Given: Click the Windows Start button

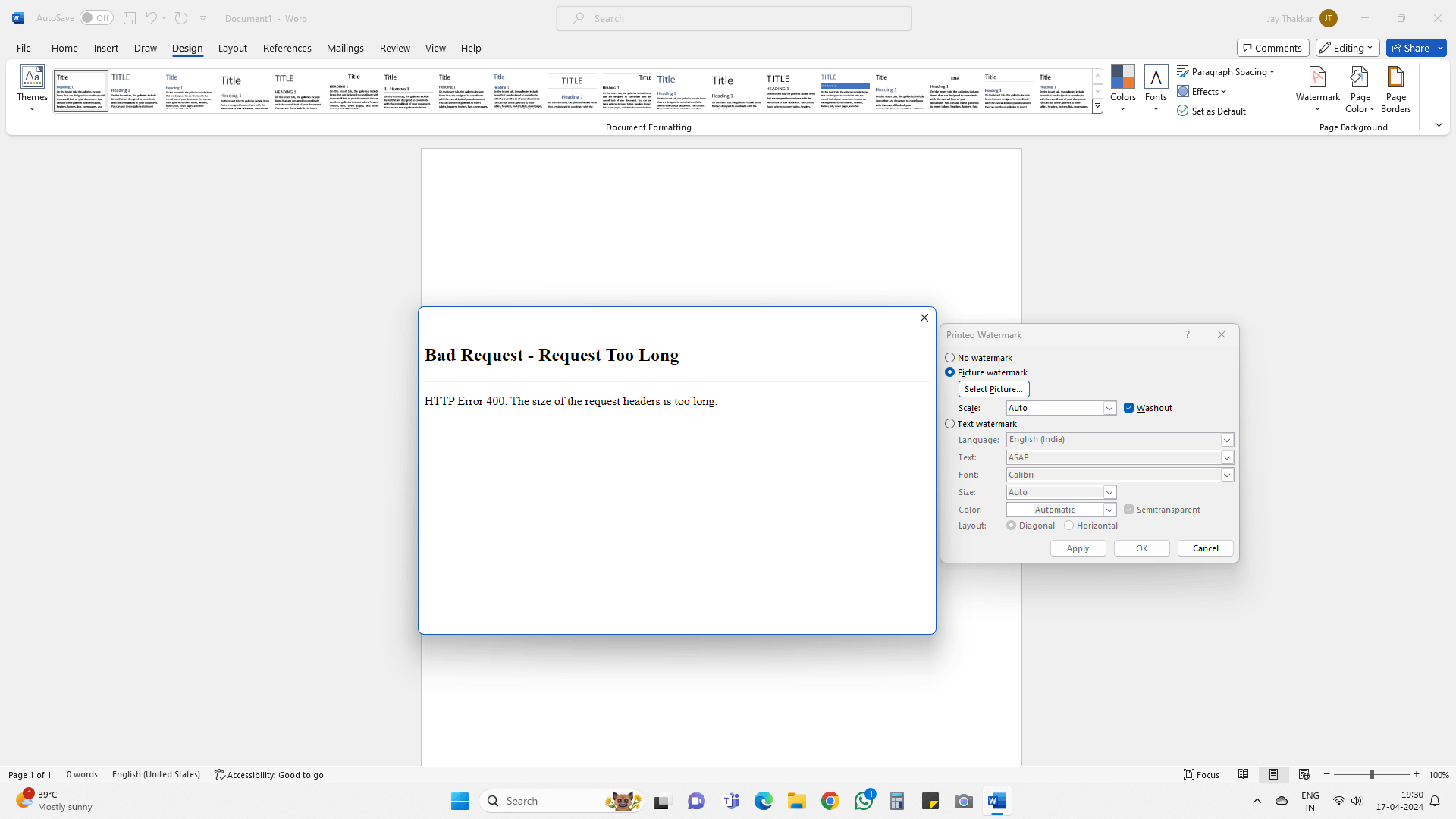Looking at the screenshot, I should pos(460,801).
